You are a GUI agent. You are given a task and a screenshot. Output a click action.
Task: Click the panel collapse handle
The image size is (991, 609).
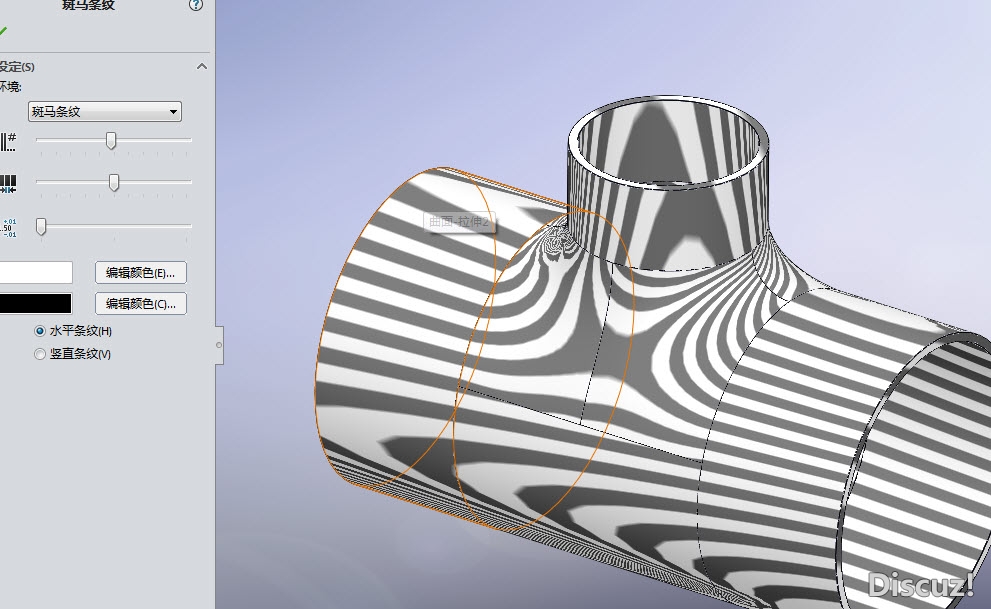219,345
